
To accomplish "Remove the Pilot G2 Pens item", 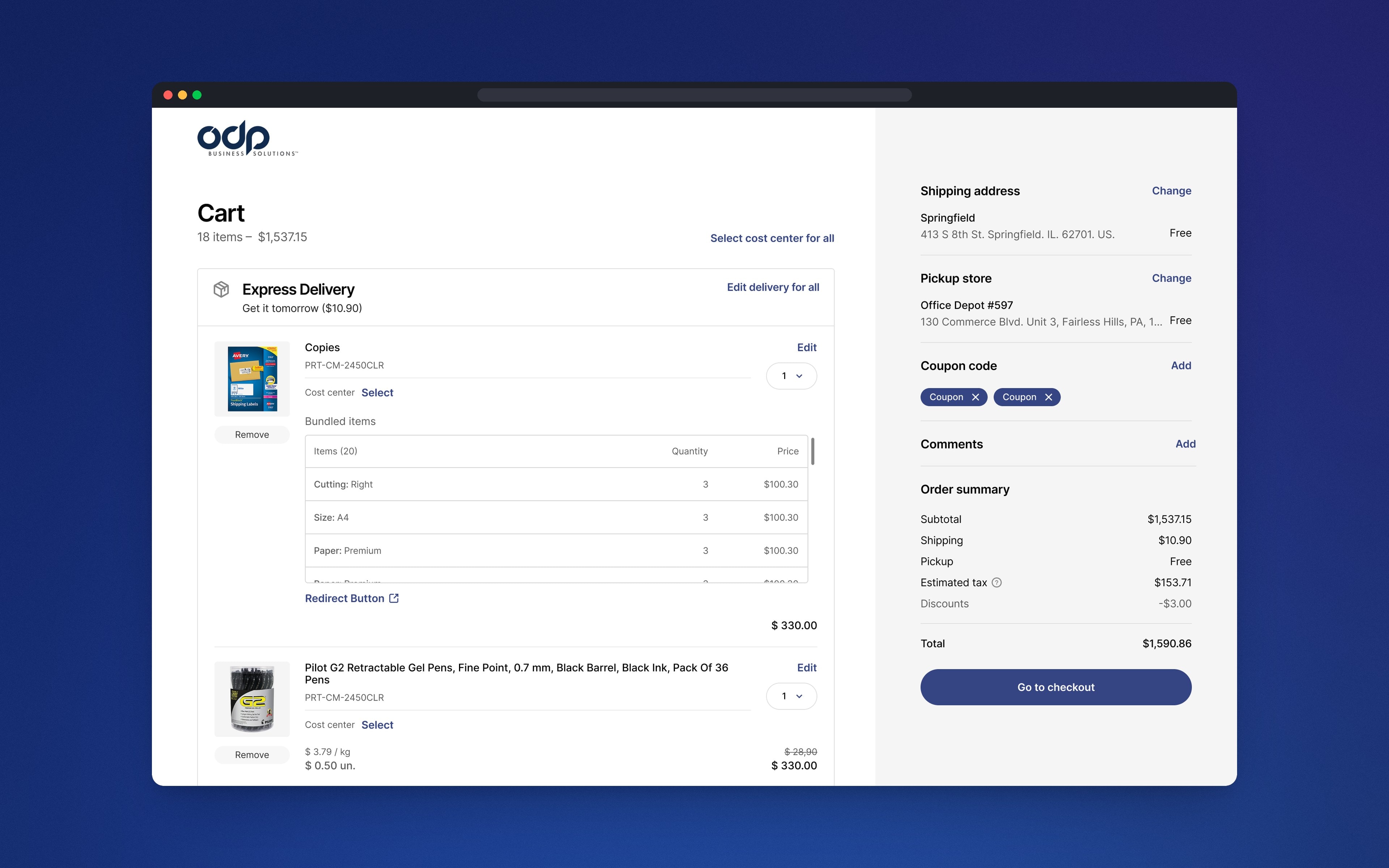I will (252, 755).
